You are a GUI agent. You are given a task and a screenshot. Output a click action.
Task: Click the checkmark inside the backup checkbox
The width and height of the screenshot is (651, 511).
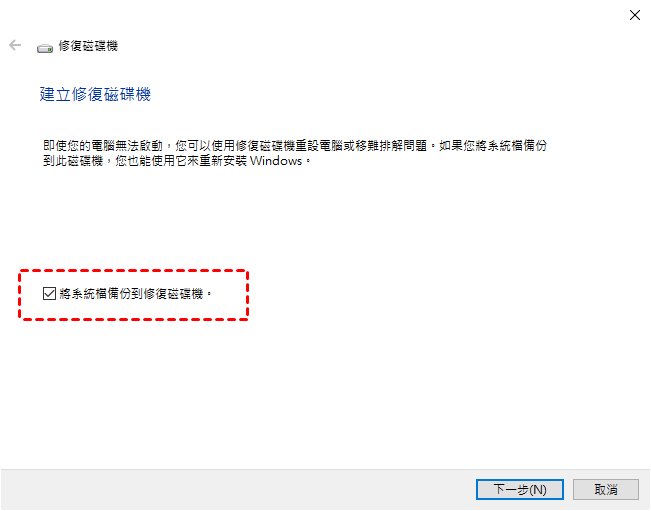pyautogui.click(x=49, y=293)
